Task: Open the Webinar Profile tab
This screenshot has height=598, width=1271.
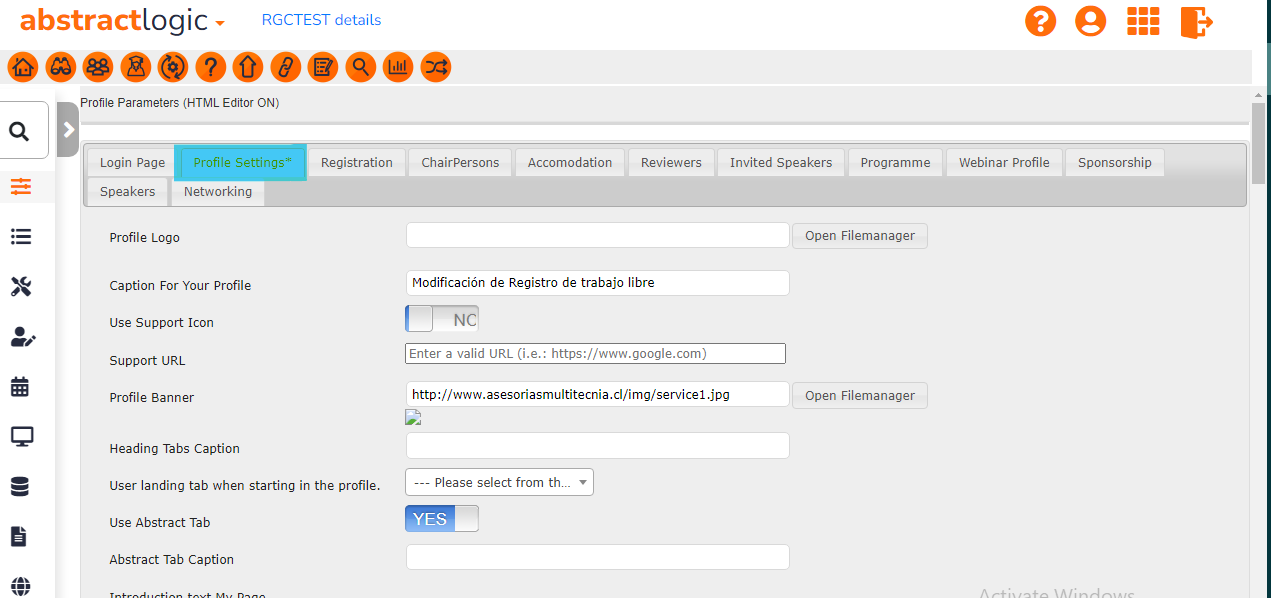Action: click(x=1004, y=162)
